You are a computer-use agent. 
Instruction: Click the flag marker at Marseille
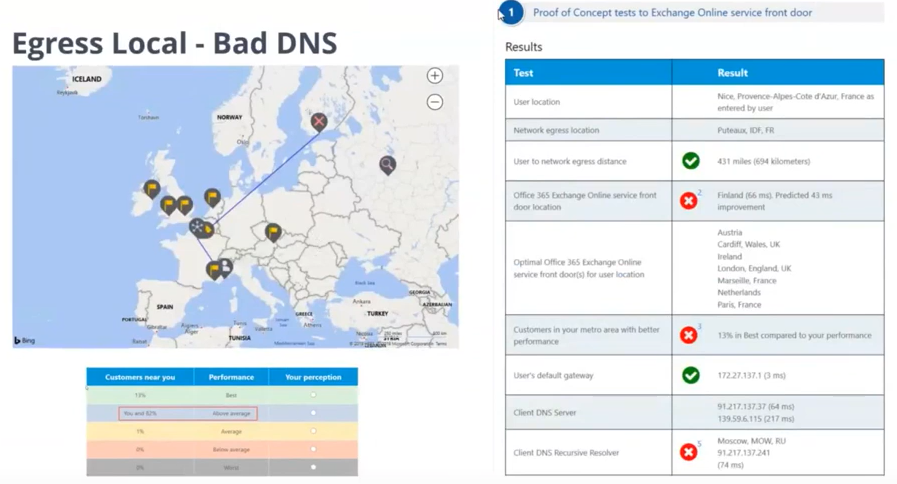click(x=213, y=269)
